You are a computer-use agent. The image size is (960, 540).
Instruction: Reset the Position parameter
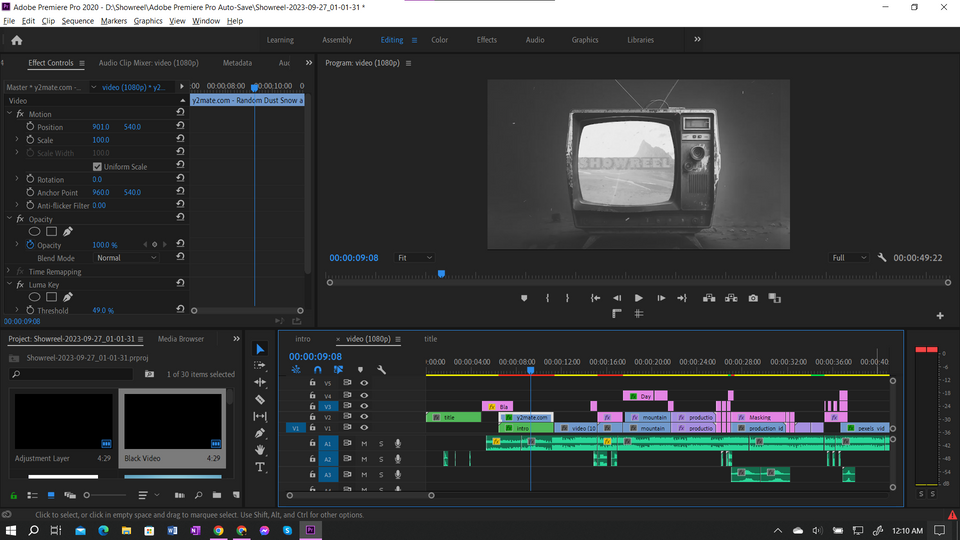(180, 126)
